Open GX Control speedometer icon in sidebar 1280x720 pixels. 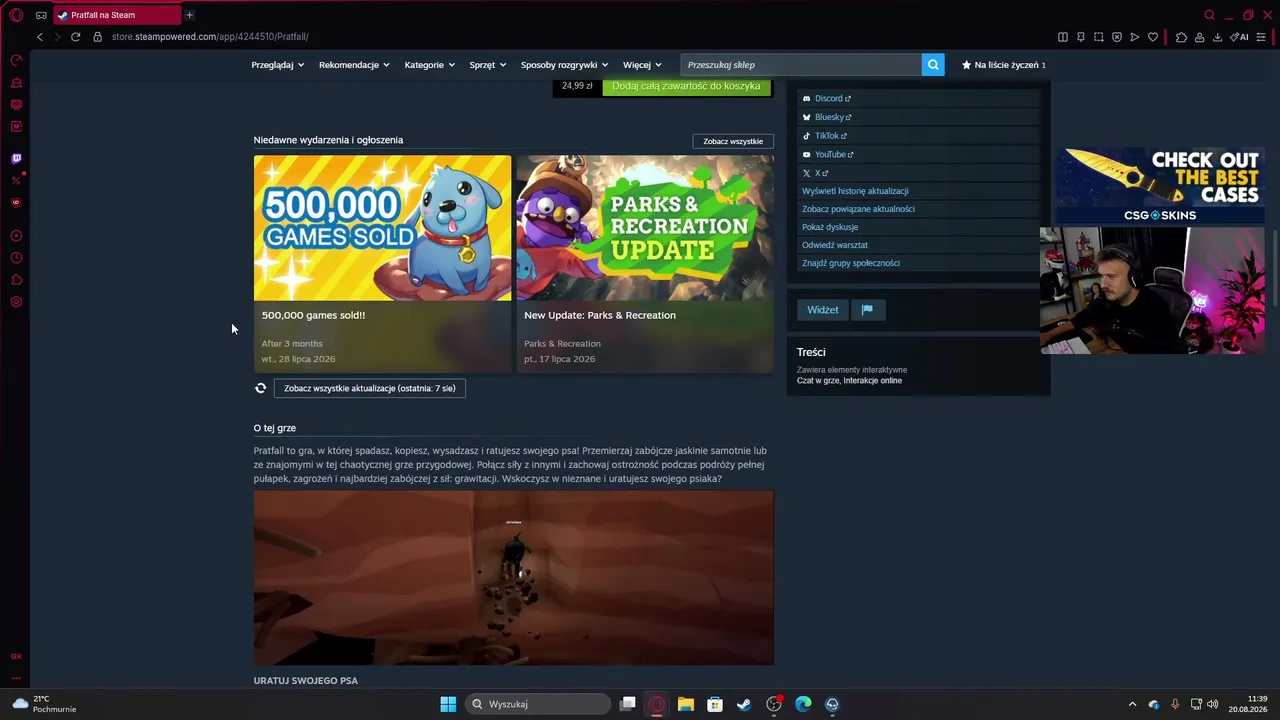click(16, 60)
